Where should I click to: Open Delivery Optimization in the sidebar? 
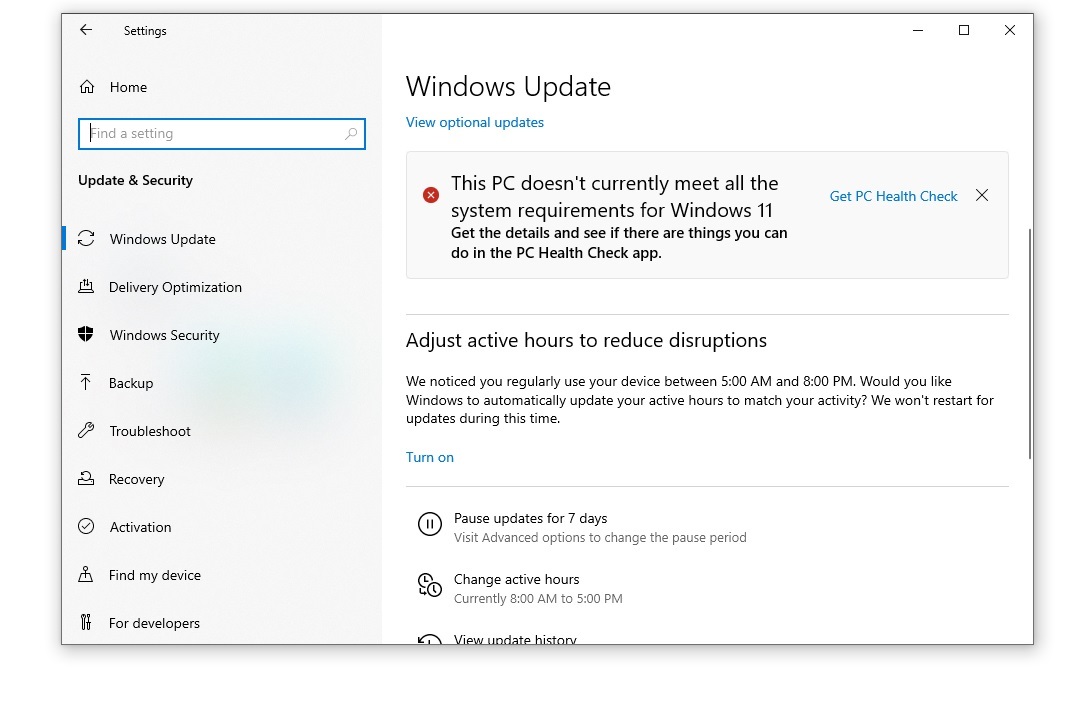(175, 287)
